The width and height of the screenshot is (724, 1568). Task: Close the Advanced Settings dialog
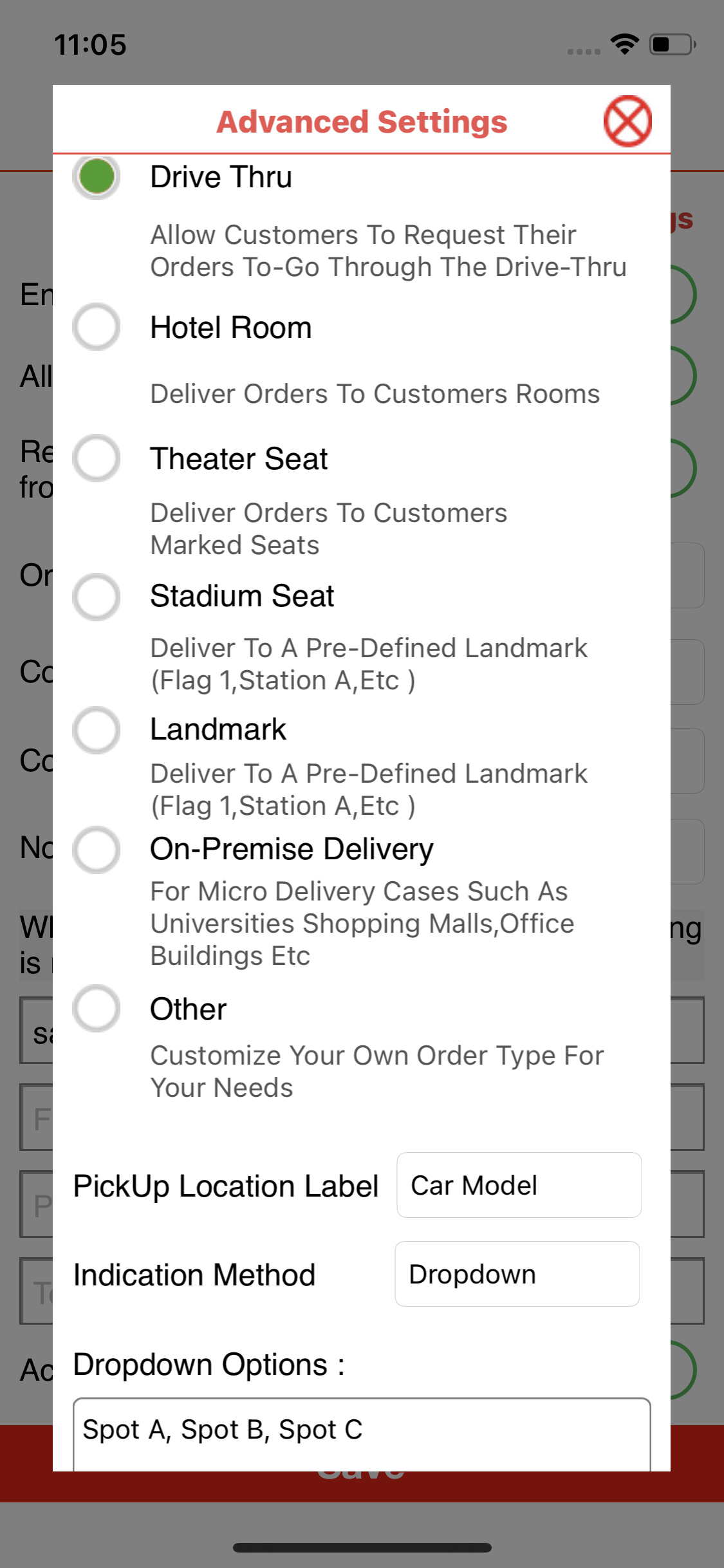627,121
